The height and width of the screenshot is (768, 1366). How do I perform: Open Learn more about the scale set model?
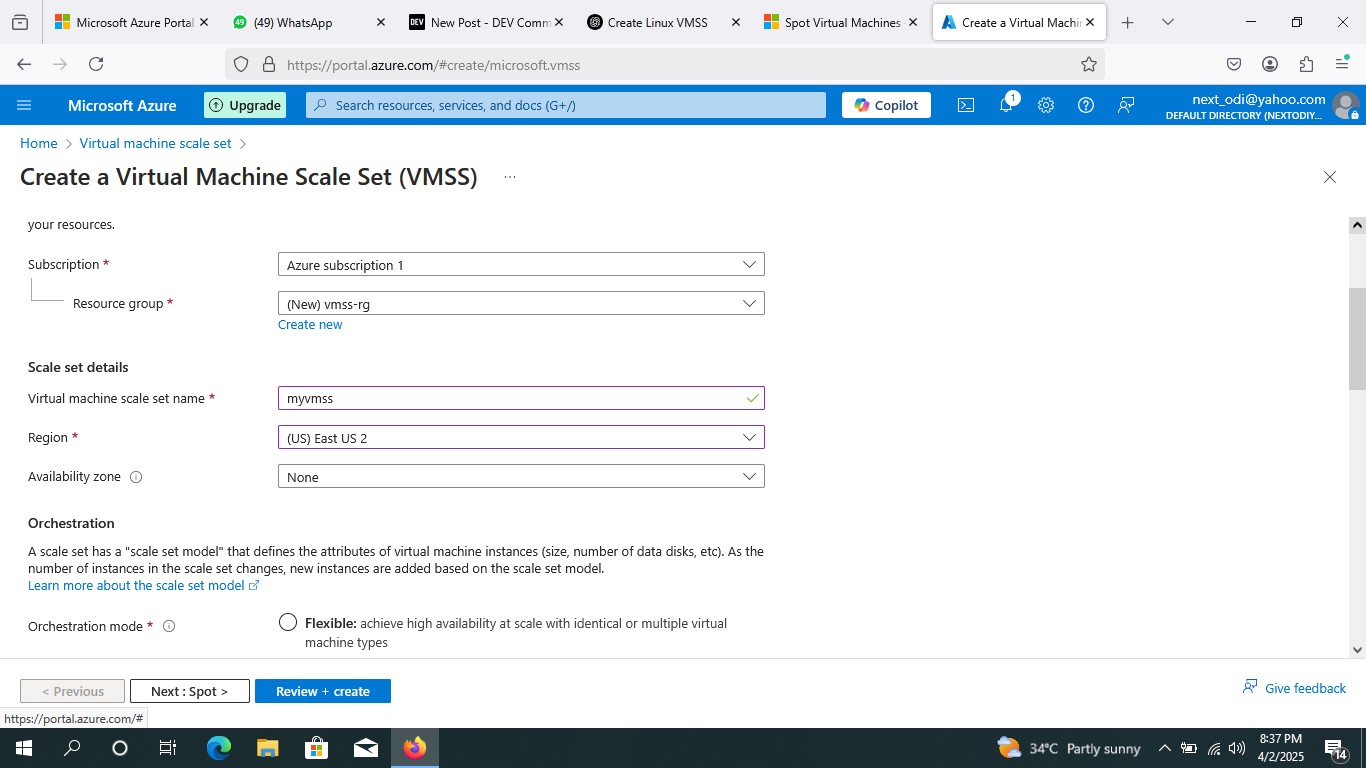(x=144, y=585)
